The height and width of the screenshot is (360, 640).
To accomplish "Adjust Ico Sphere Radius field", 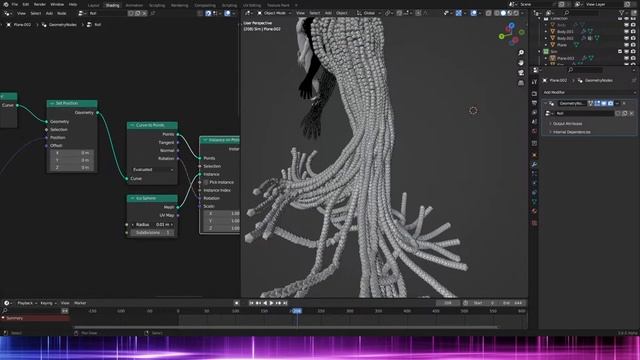I will (152, 224).
